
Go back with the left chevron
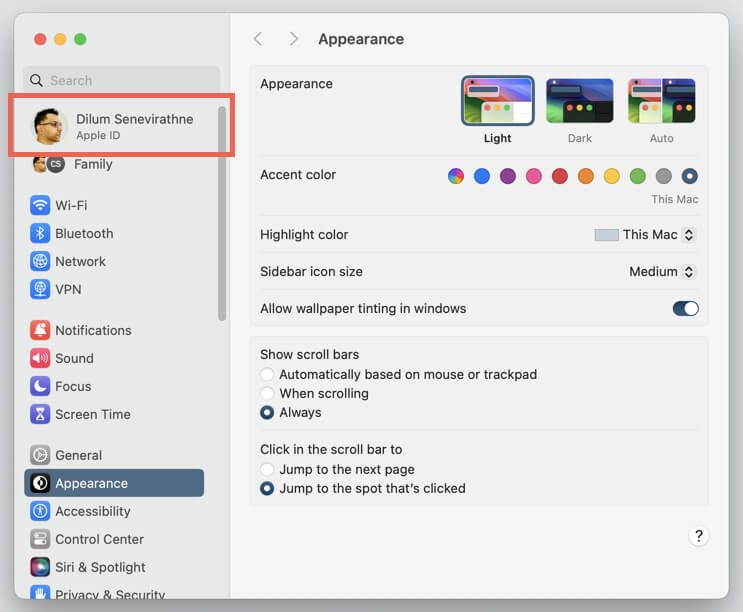pyautogui.click(x=258, y=39)
